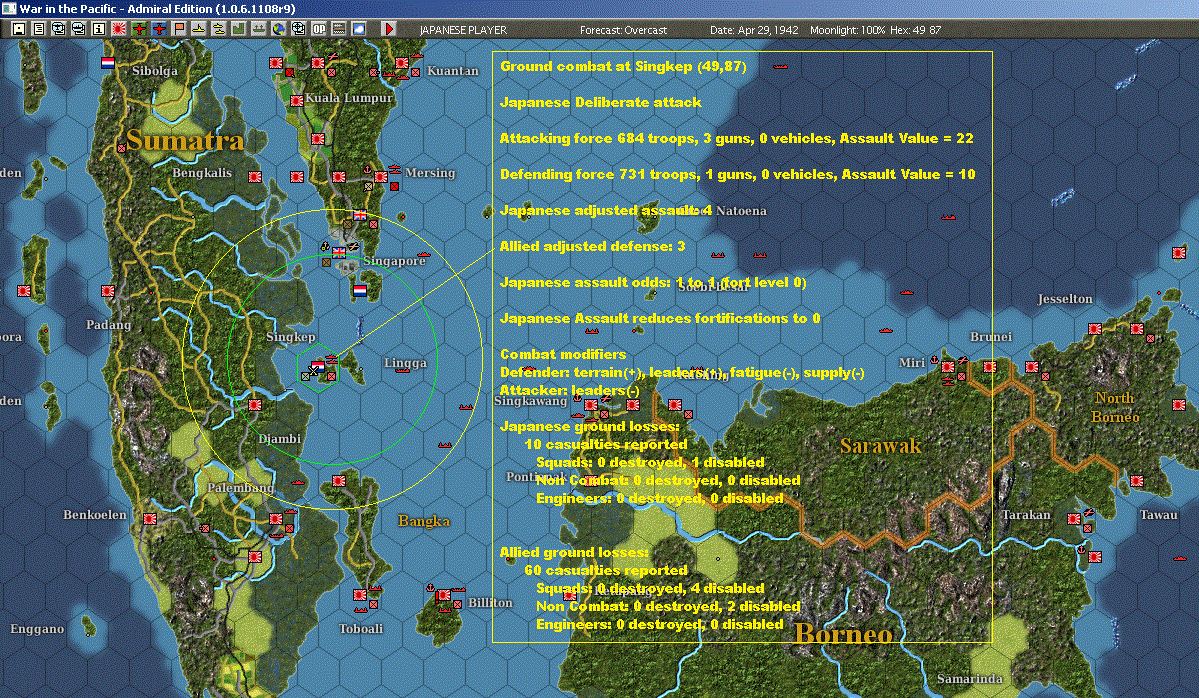
Task: Click the 'Combat modifiers' heading
Action: coord(563,354)
